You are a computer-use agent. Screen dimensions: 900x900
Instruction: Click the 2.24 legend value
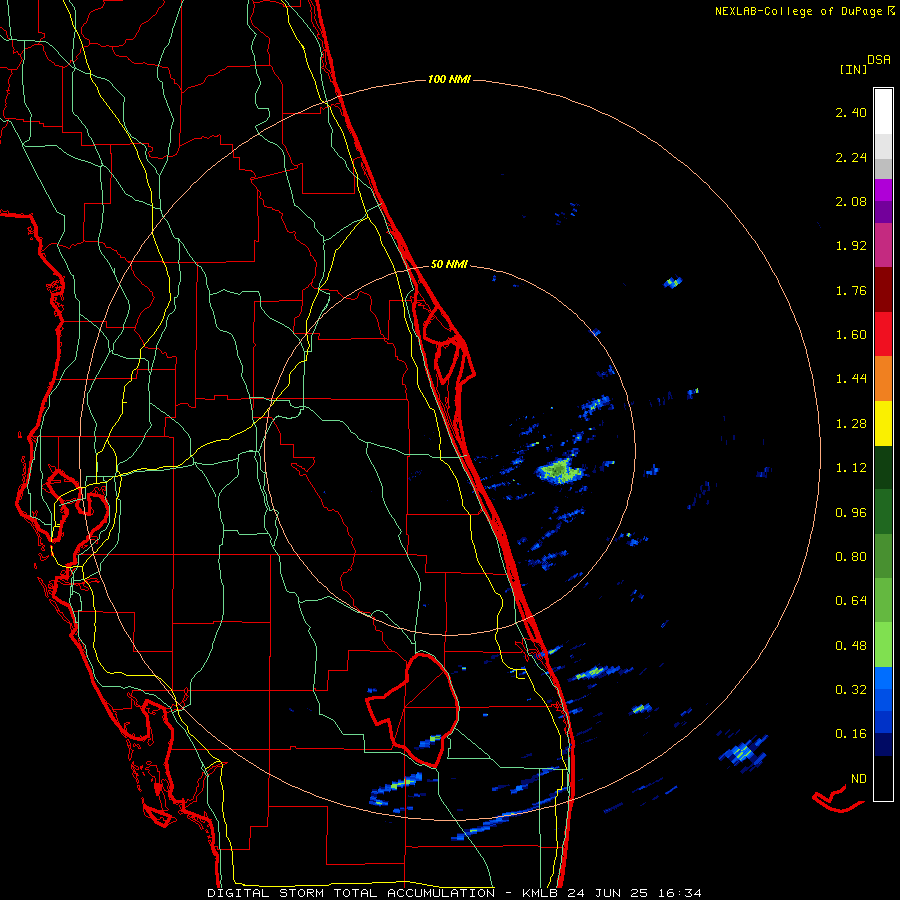click(851, 157)
